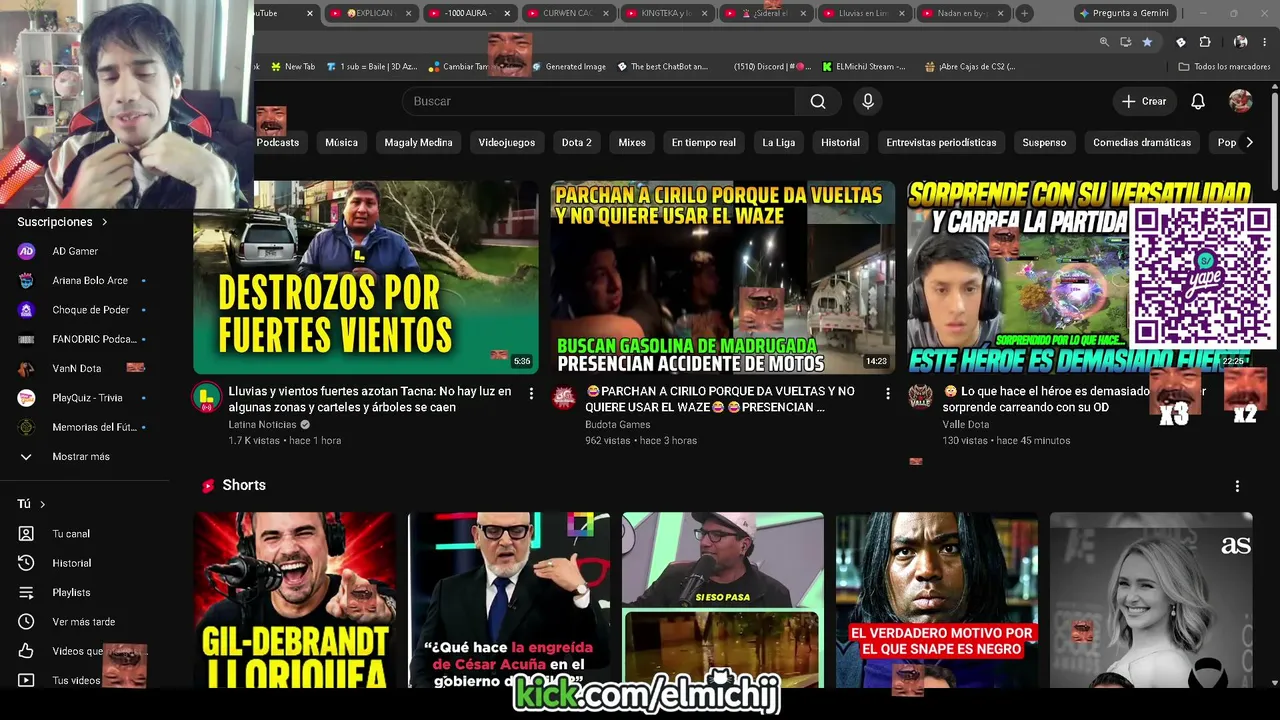Open the install app icon in address bar

[x=1126, y=42]
